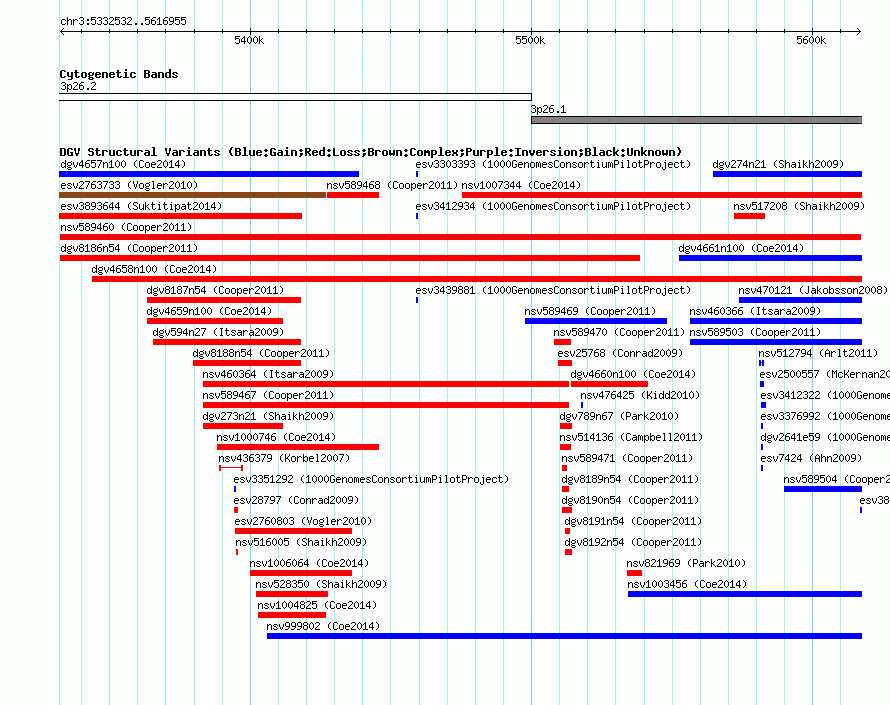Click the 5500k ruler tick label
The image size is (890, 705).
point(530,40)
